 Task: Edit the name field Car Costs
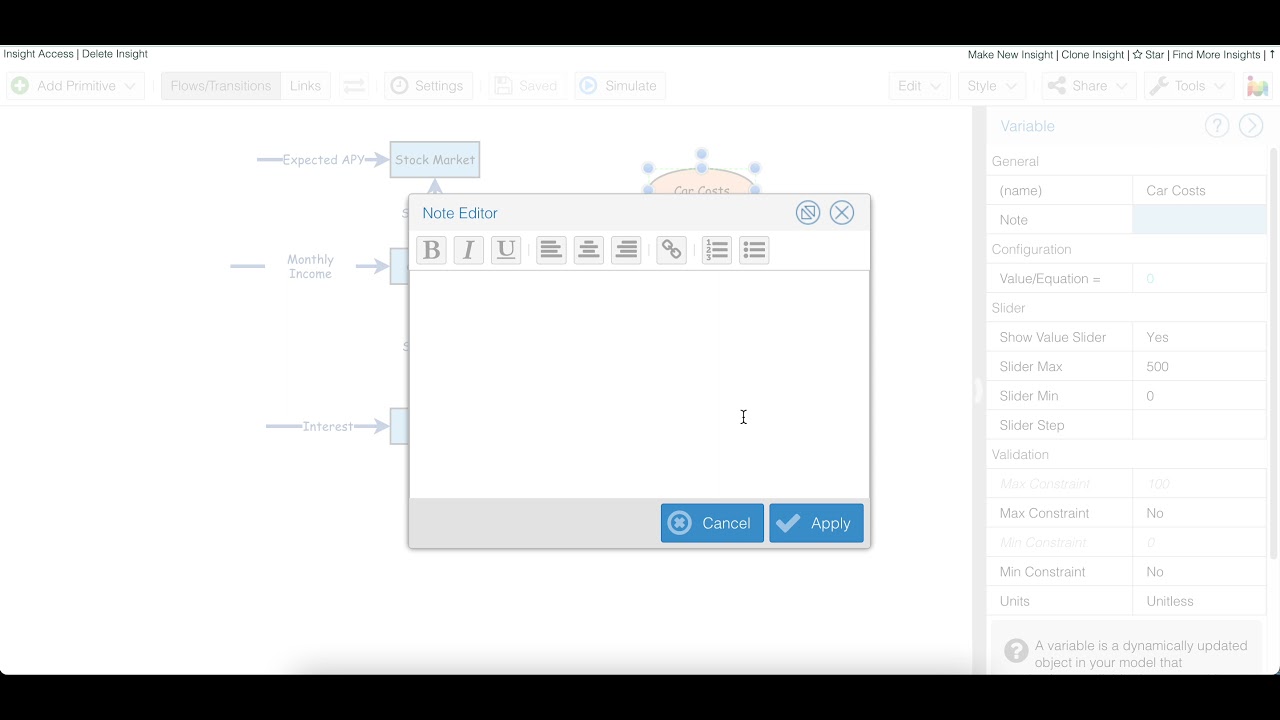pyautogui.click(x=1199, y=190)
